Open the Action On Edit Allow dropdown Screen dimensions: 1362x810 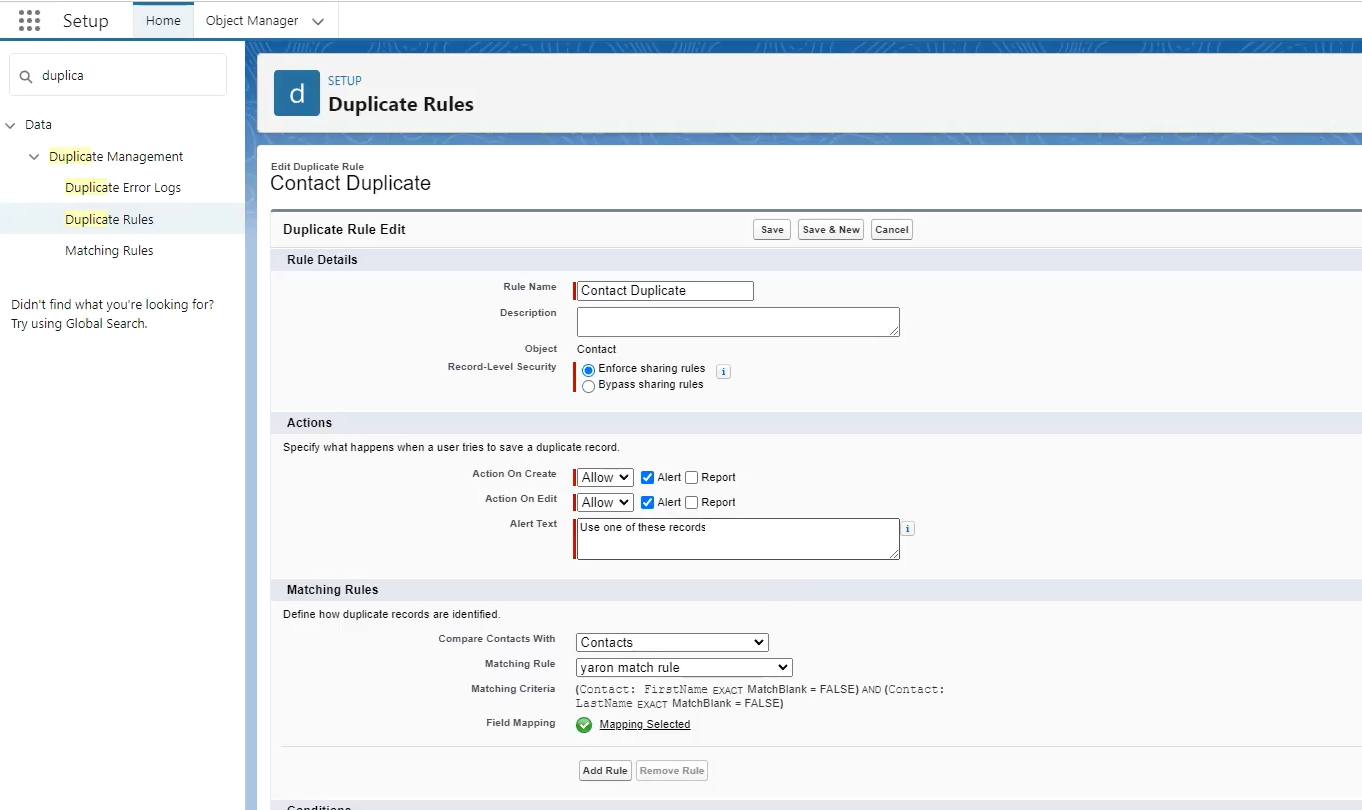605,502
